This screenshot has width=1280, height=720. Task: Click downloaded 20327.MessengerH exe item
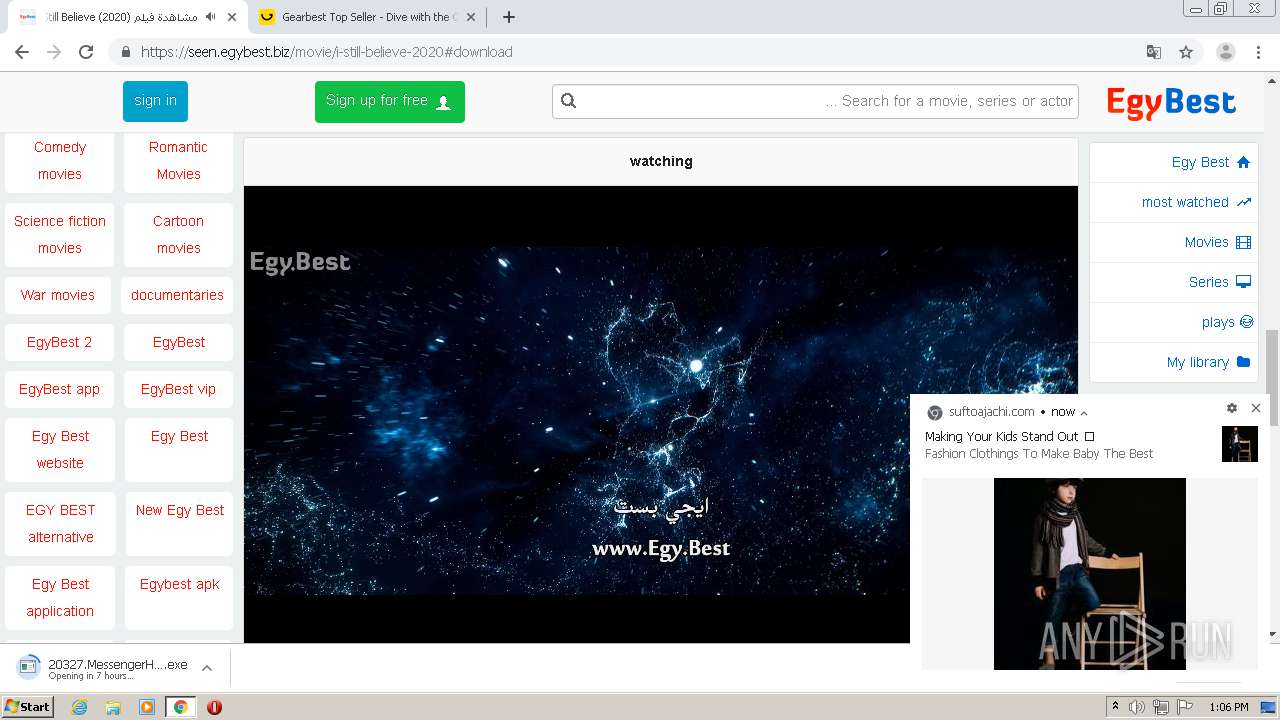click(103, 668)
